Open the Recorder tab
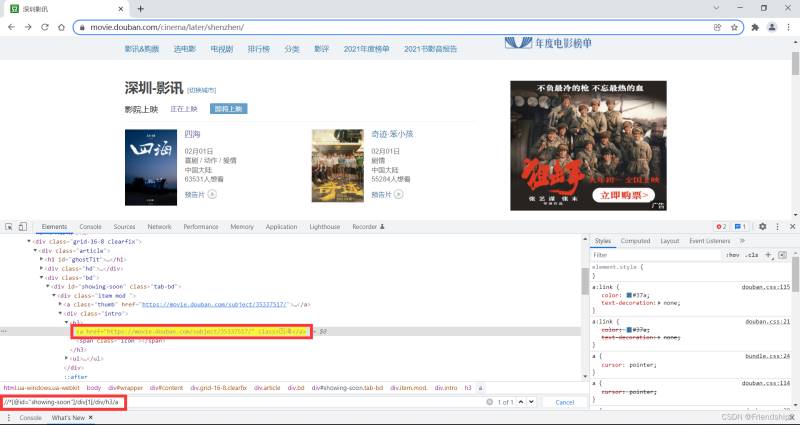Screen dimensions: 800x425 [368, 227]
